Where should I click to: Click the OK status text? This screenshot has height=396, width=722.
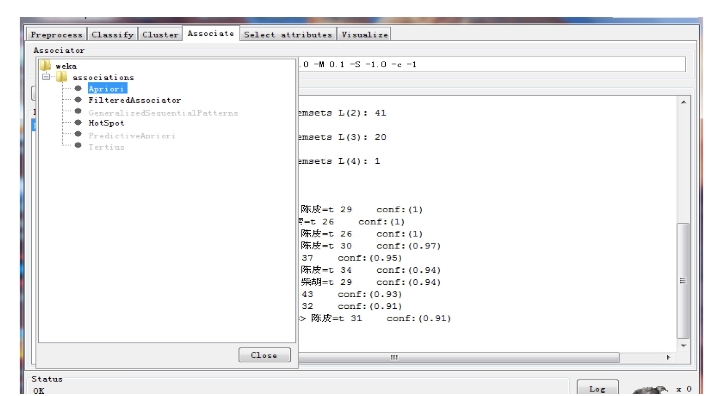click(39, 390)
